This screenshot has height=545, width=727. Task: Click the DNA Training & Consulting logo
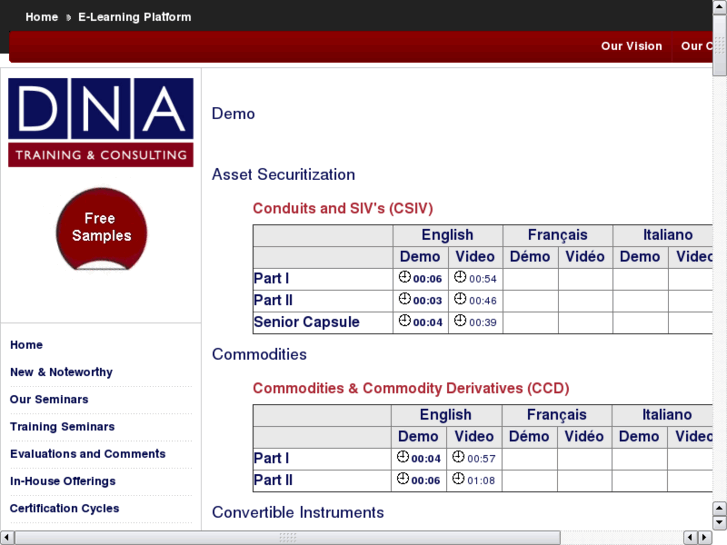101,122
